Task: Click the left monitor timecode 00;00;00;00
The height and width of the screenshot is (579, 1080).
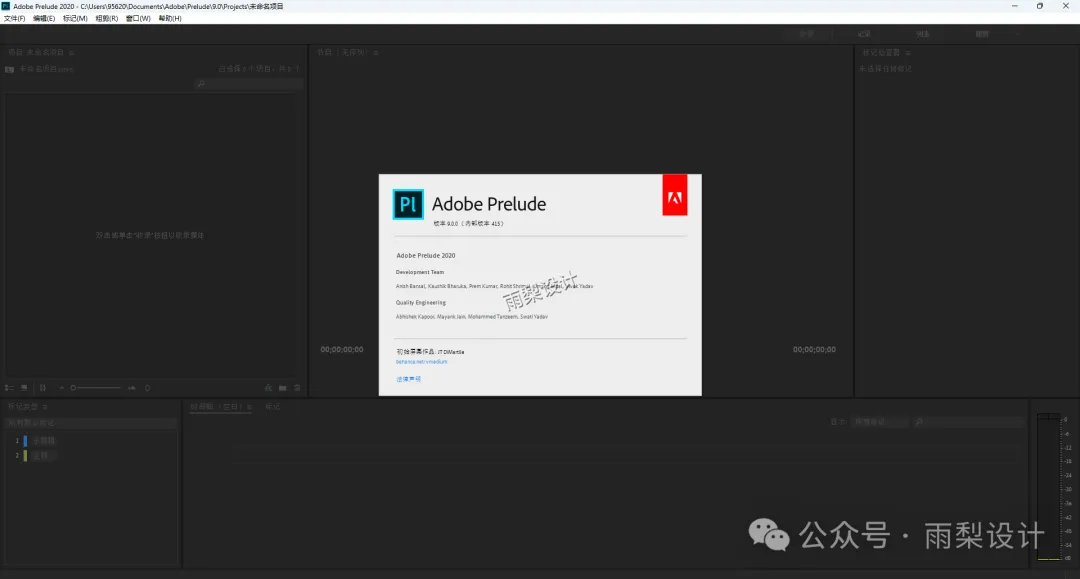Action: coord(342,350)
